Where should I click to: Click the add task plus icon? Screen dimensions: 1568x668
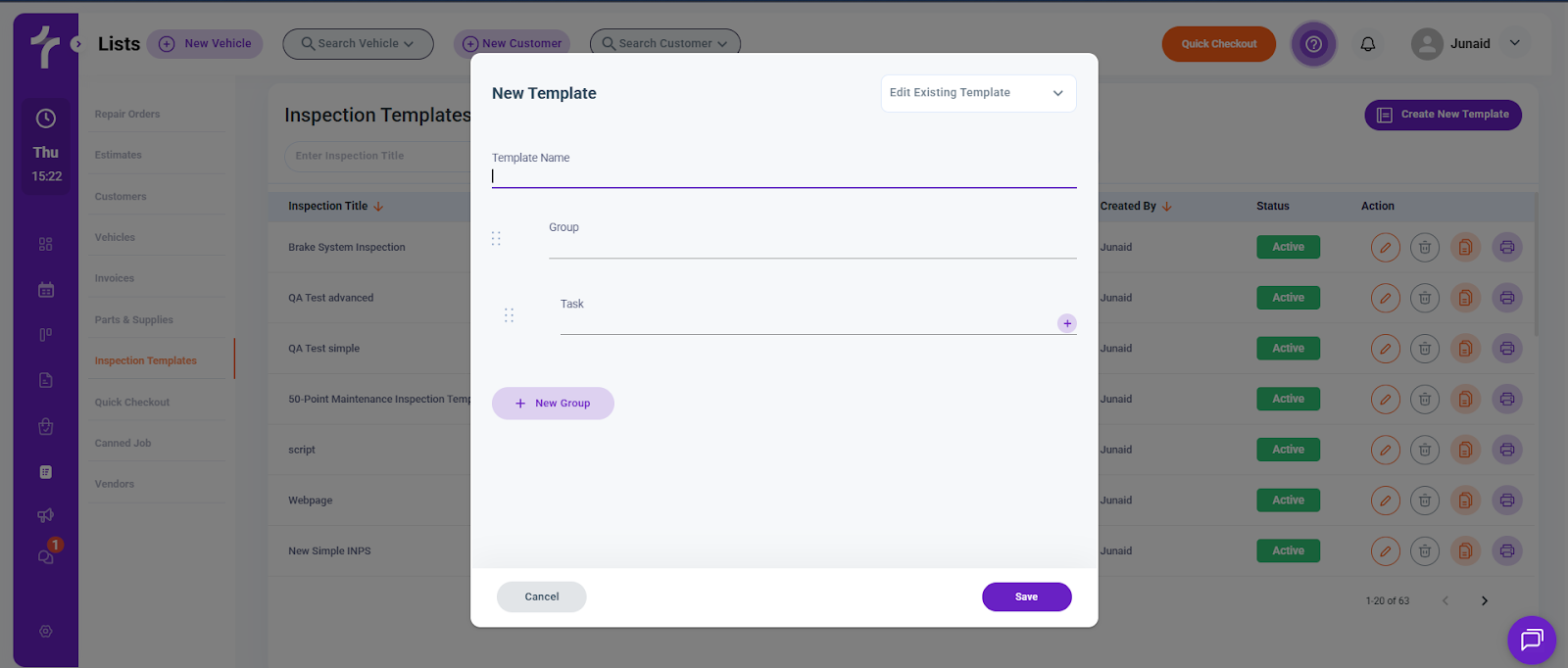pos(1067,323)
